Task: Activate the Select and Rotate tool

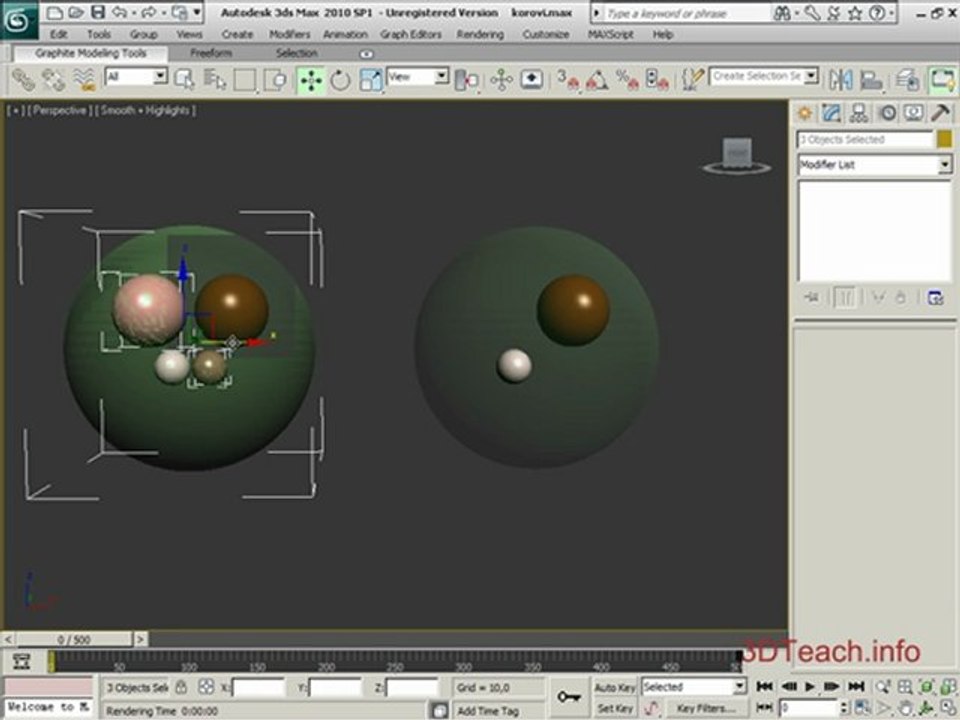Action: [340, 80]
